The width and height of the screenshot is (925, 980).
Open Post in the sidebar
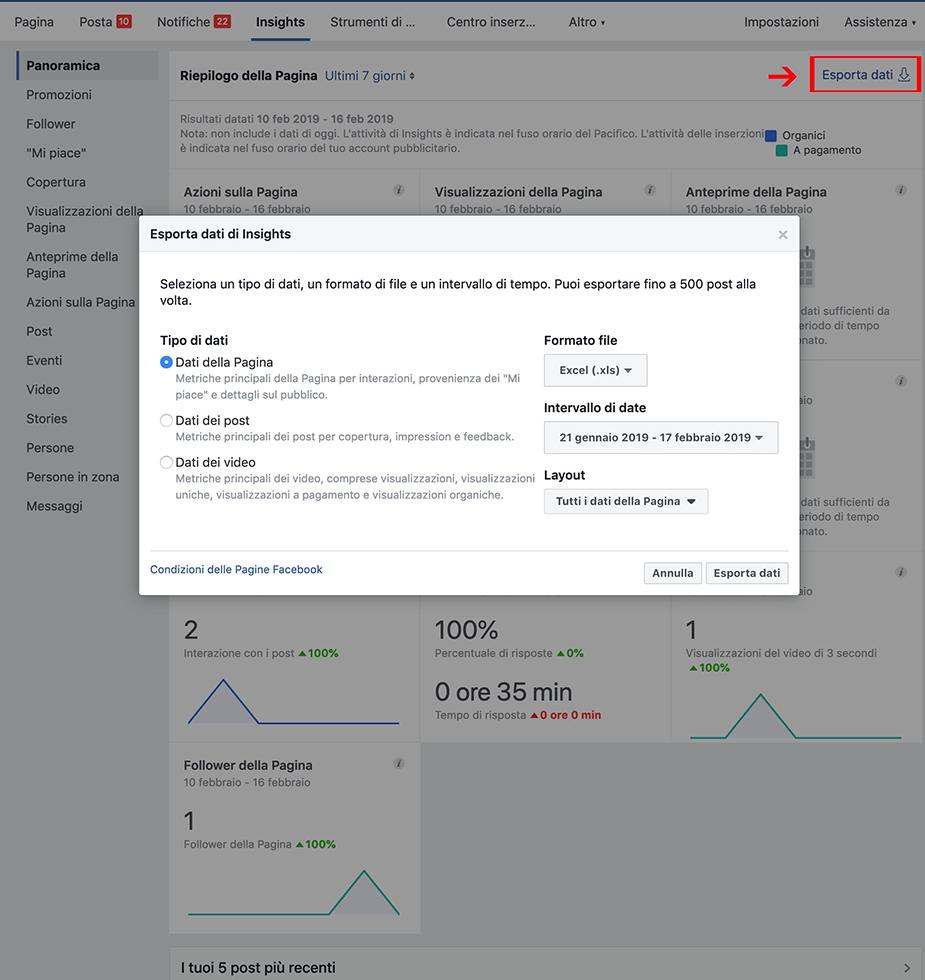point(39,331)
